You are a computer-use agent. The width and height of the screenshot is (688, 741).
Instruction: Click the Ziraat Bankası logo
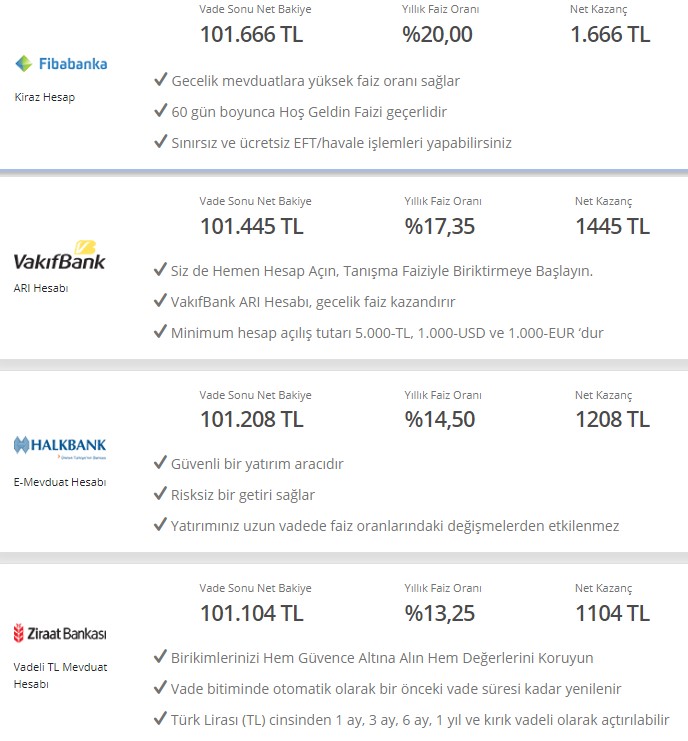60,633
